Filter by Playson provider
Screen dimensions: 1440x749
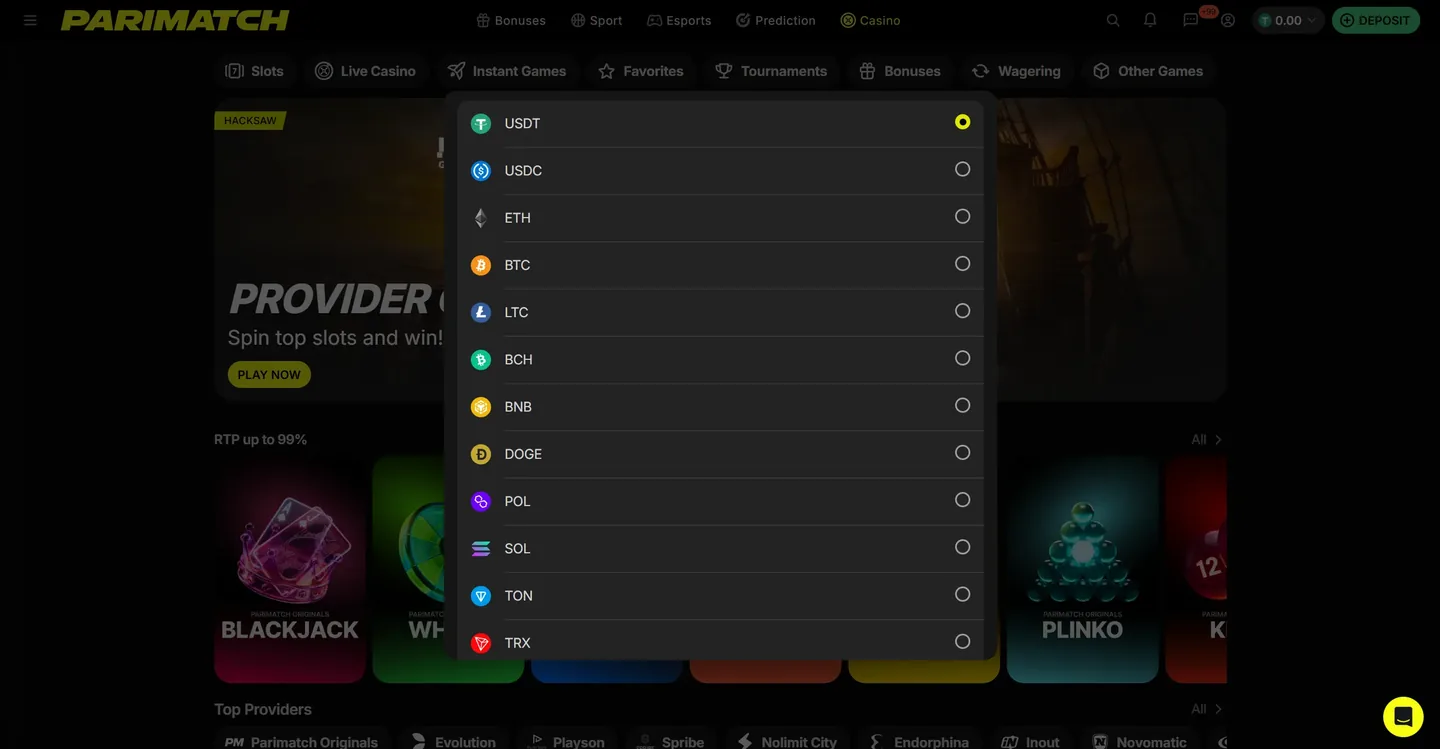click(x=566, y=742)
